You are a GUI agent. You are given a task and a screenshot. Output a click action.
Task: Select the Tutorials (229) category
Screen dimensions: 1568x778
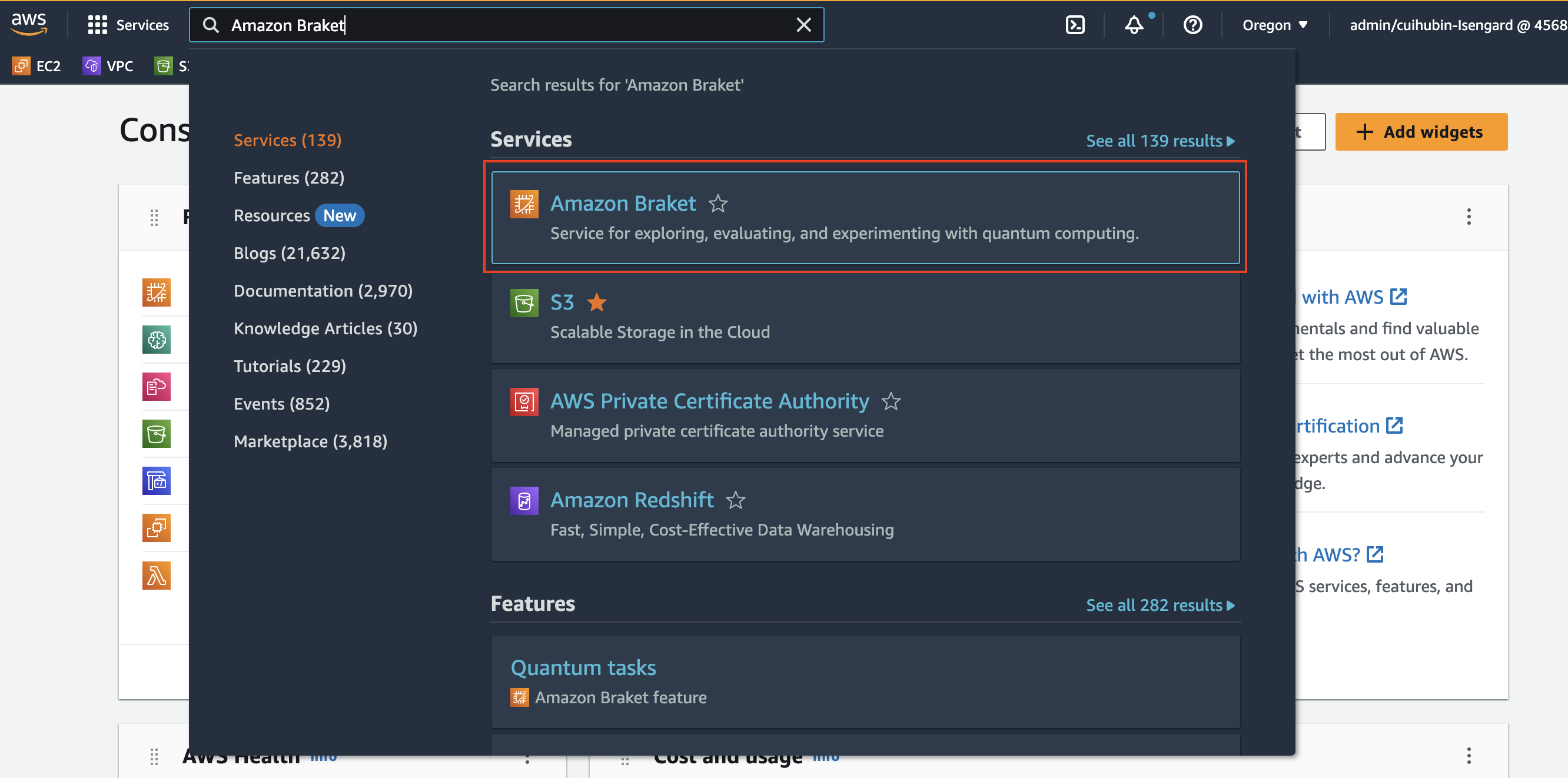coord(290,367)
